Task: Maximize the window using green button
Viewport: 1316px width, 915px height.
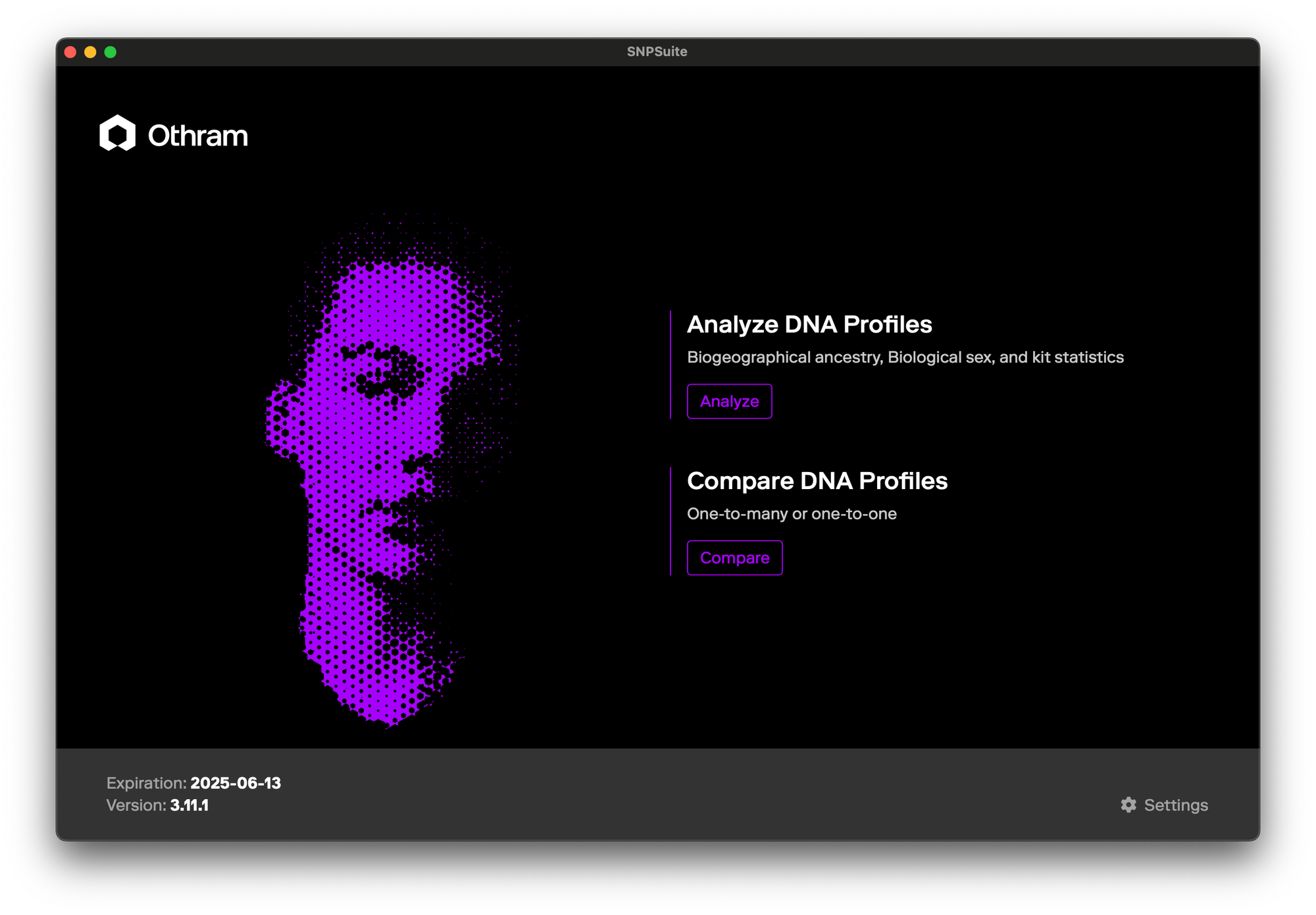Action: [x=111, y=52]
